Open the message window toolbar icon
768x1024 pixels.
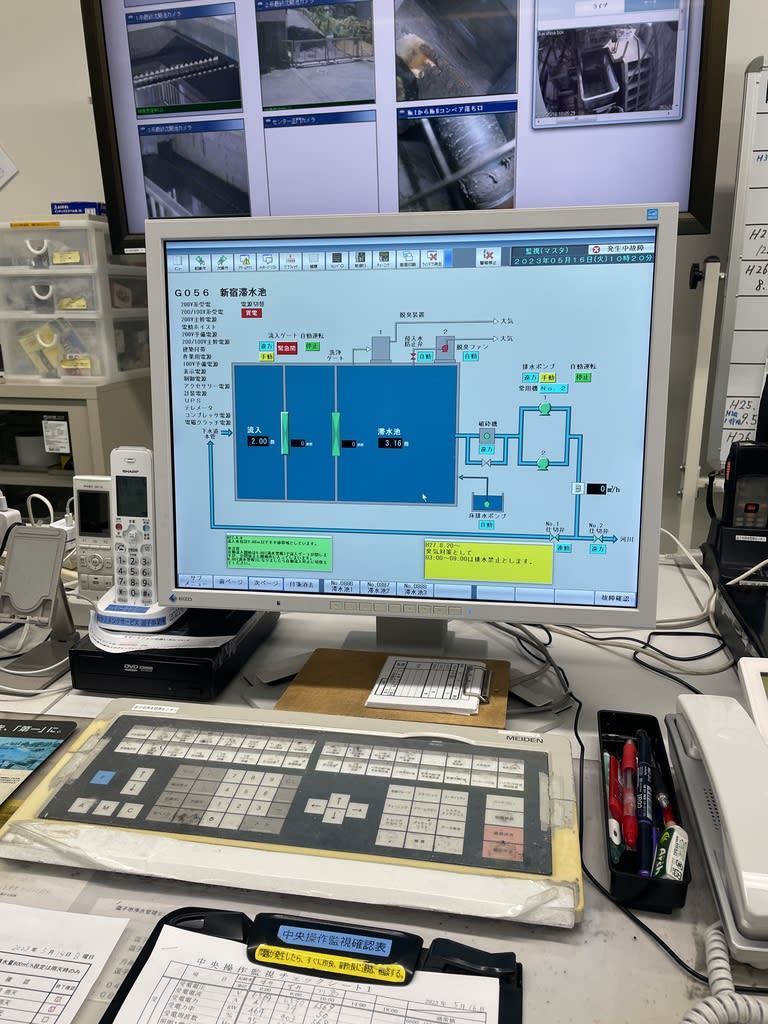268,259
